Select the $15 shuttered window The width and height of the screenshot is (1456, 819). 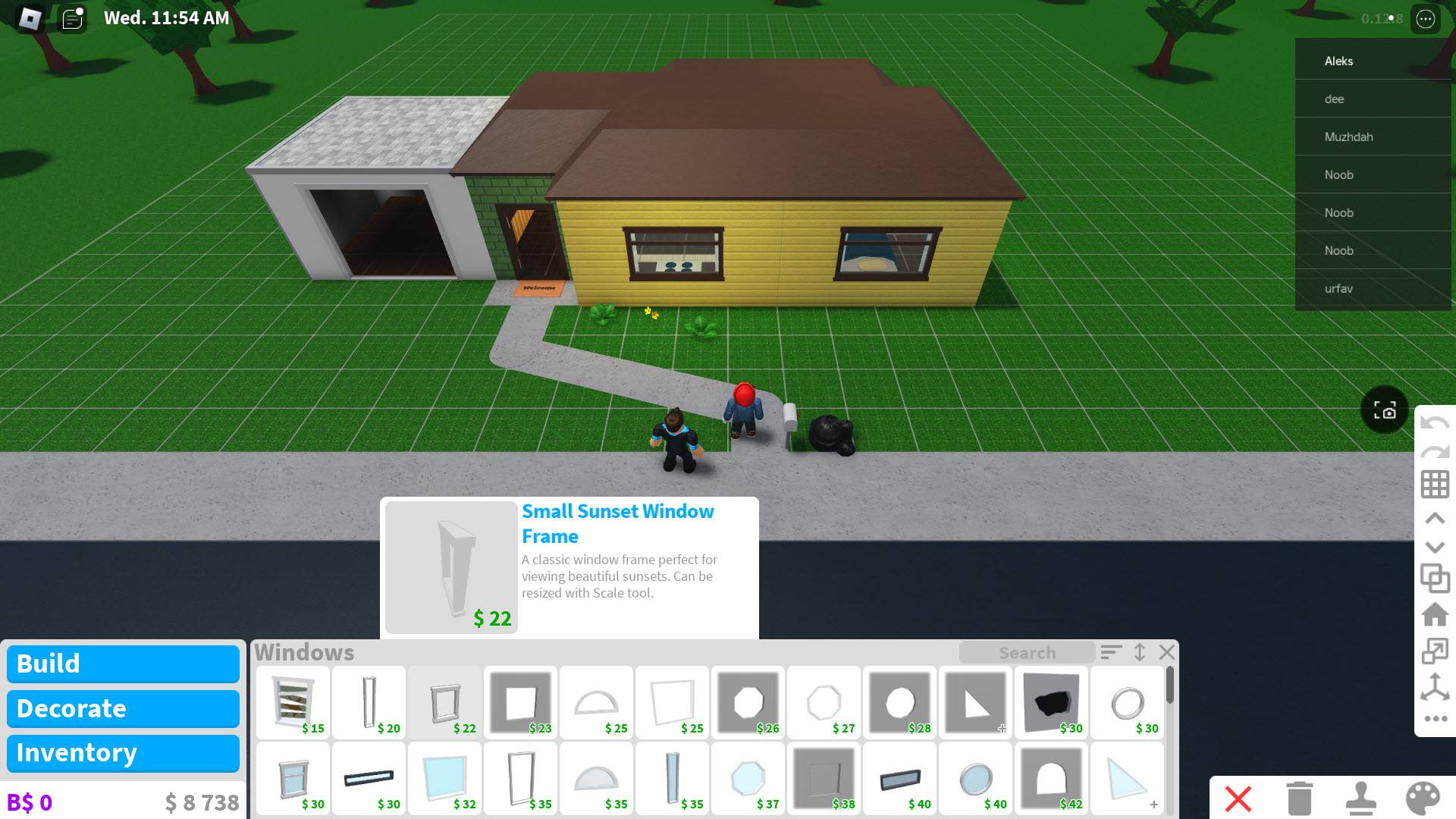[x=293, y=703]
